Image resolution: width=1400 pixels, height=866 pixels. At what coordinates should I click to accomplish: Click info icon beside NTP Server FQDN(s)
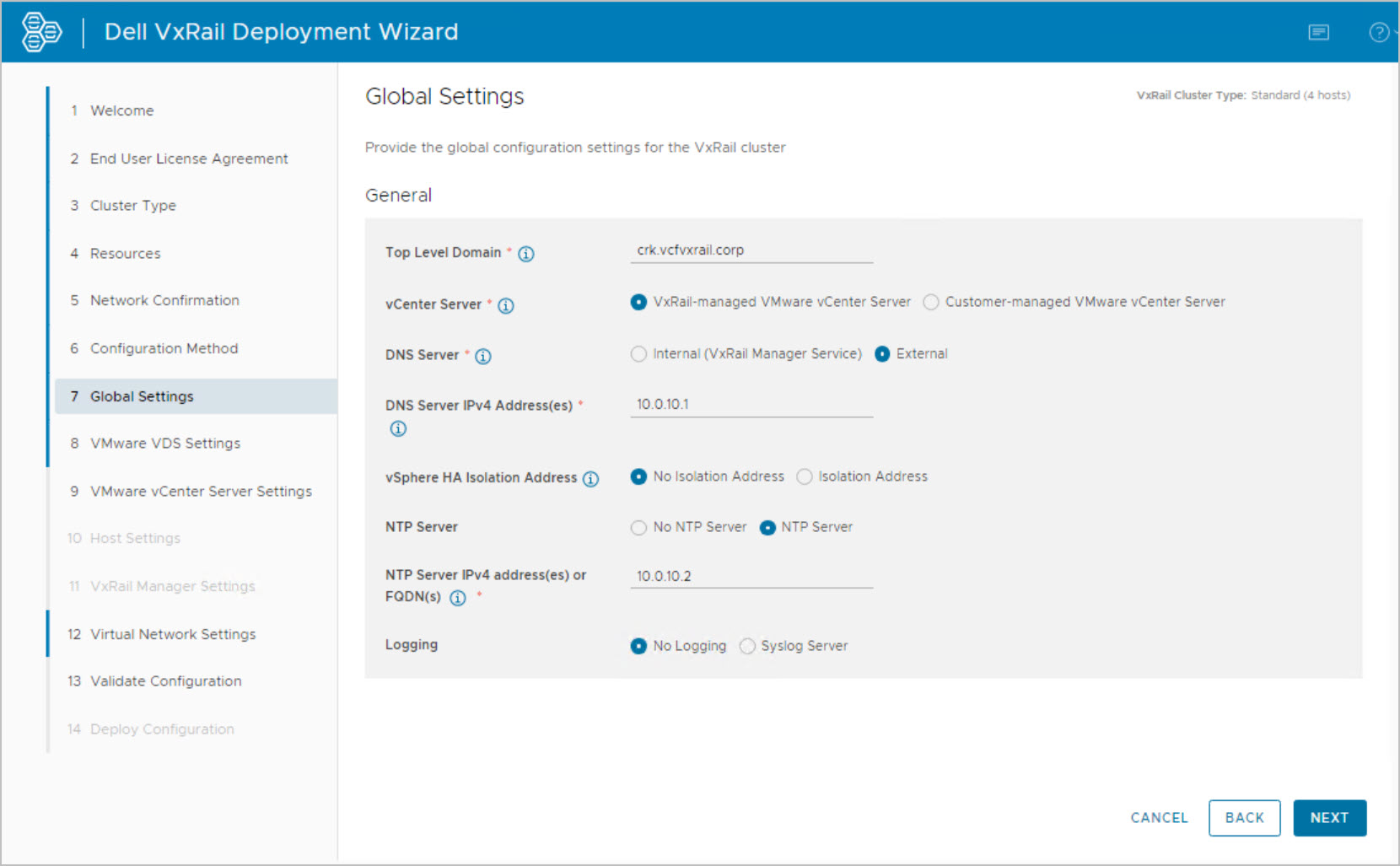(458, 598)
